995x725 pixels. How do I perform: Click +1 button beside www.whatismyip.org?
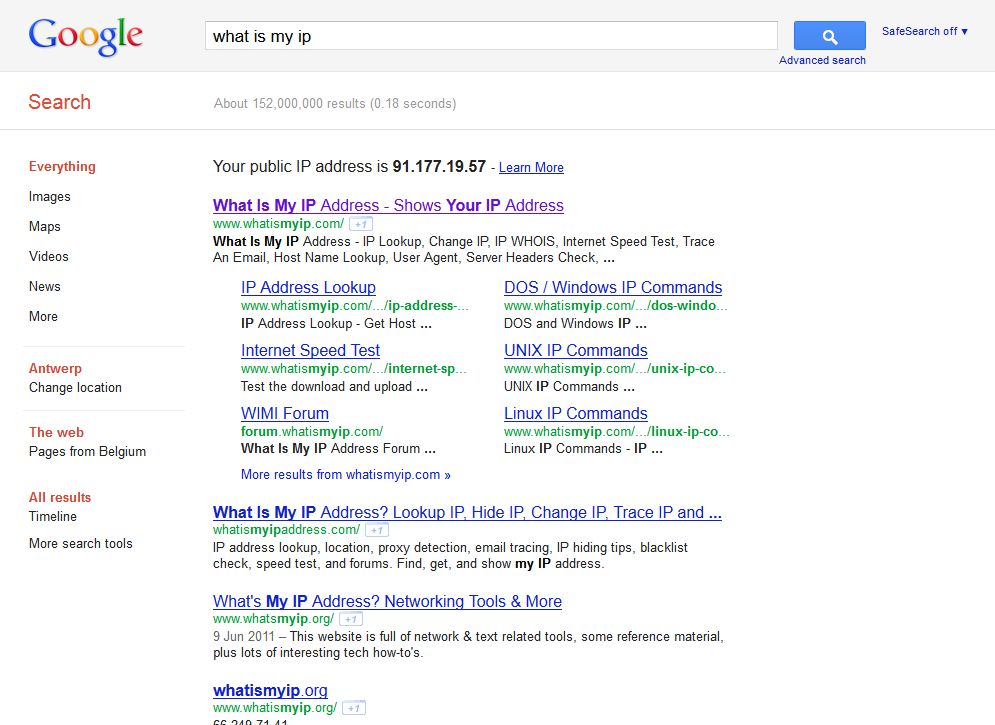pyautogui.click(x=354, y=708)
